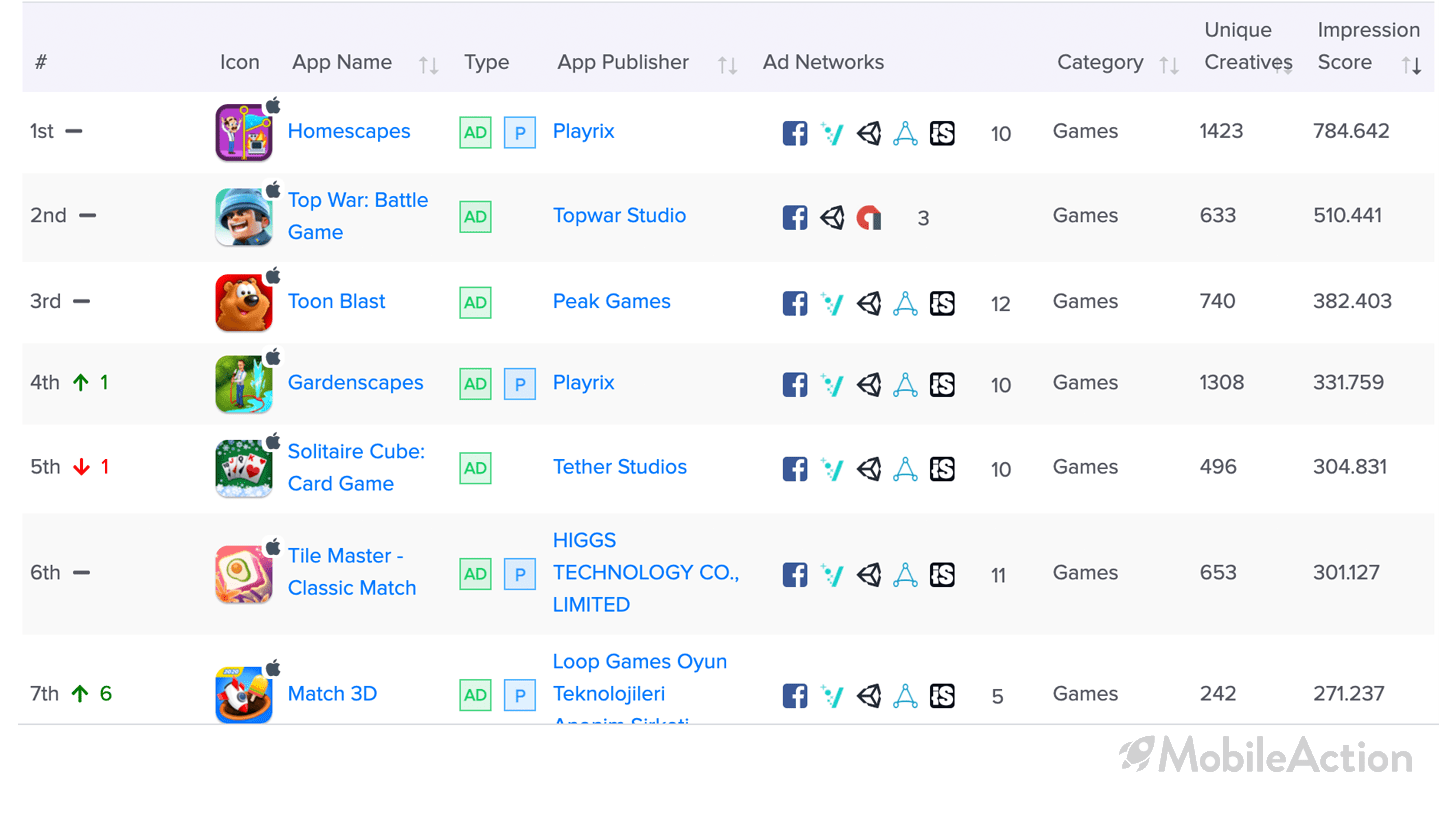
Task: Sort table by Category arrows
Action: coord(1168,66)
